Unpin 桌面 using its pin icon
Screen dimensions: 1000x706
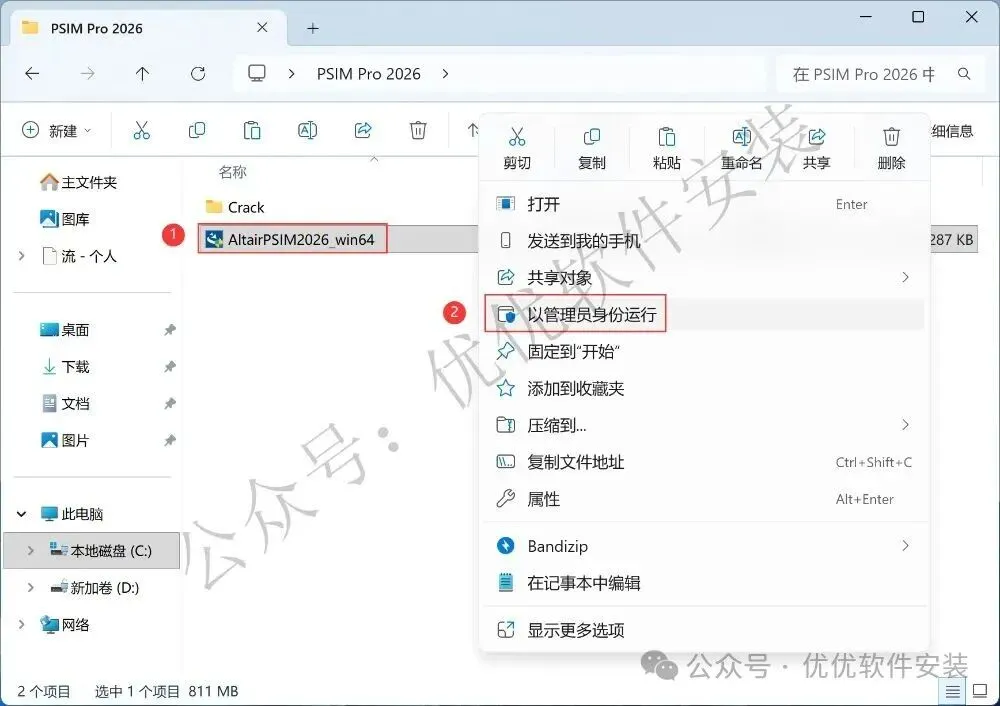pyautogui.click(x=170, y=330)
